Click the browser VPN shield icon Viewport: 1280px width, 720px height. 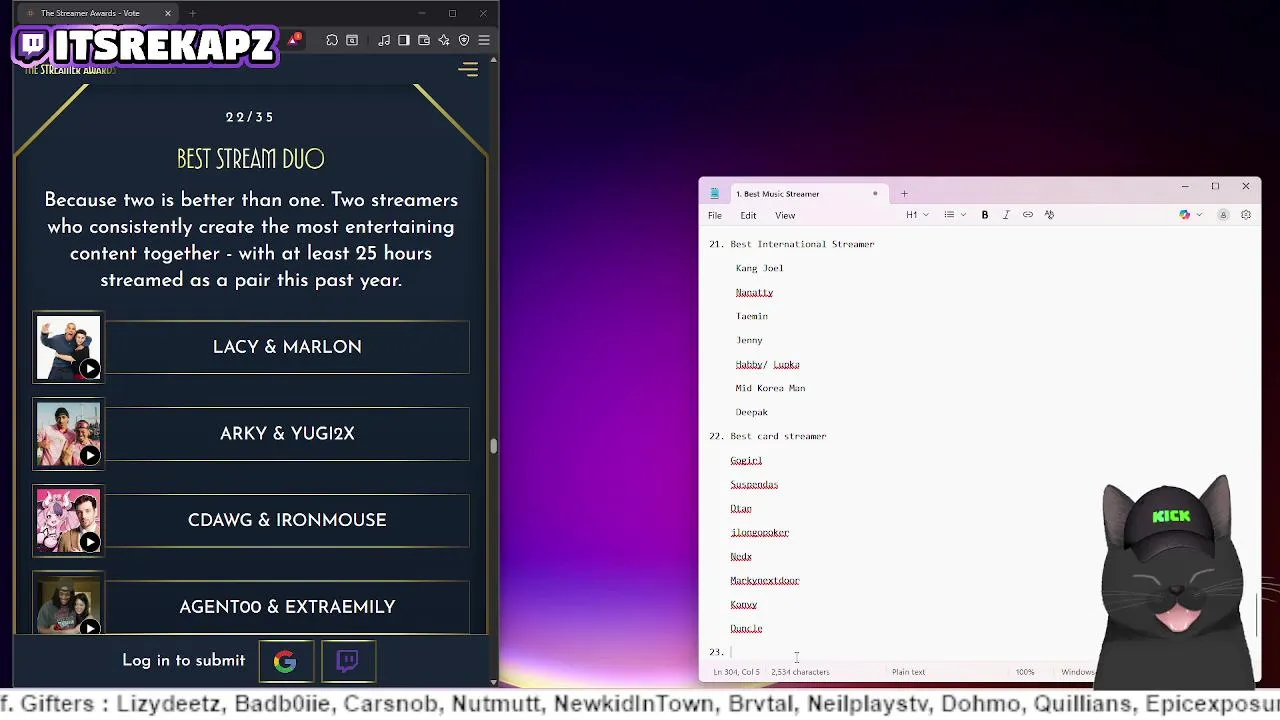(x=464, y=40)
